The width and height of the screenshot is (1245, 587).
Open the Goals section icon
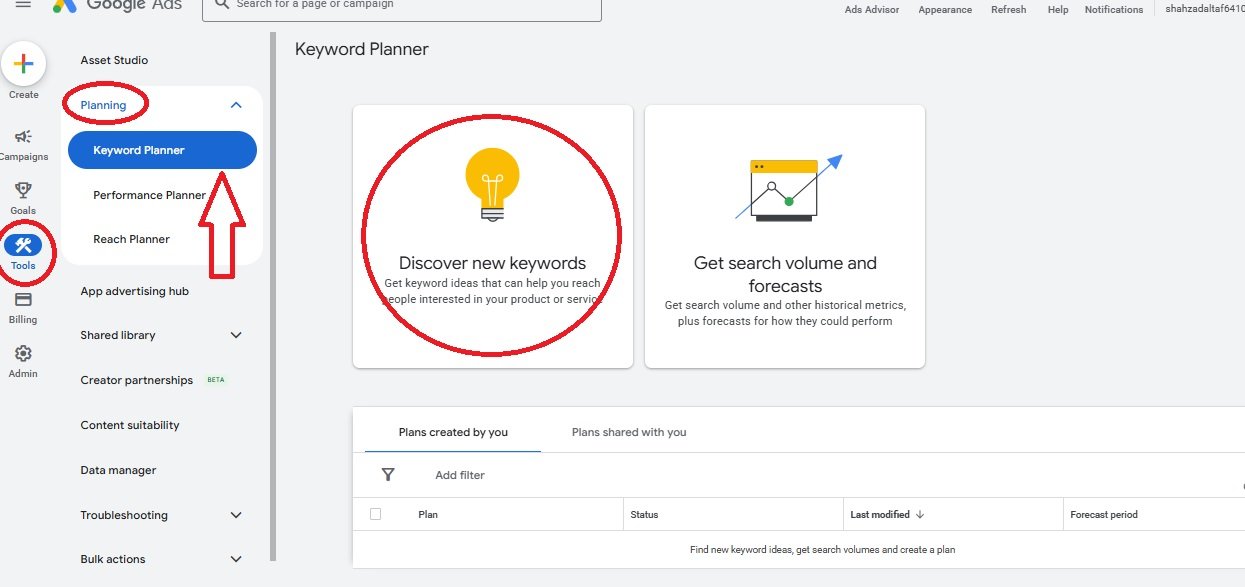click(x=22, y=189)
